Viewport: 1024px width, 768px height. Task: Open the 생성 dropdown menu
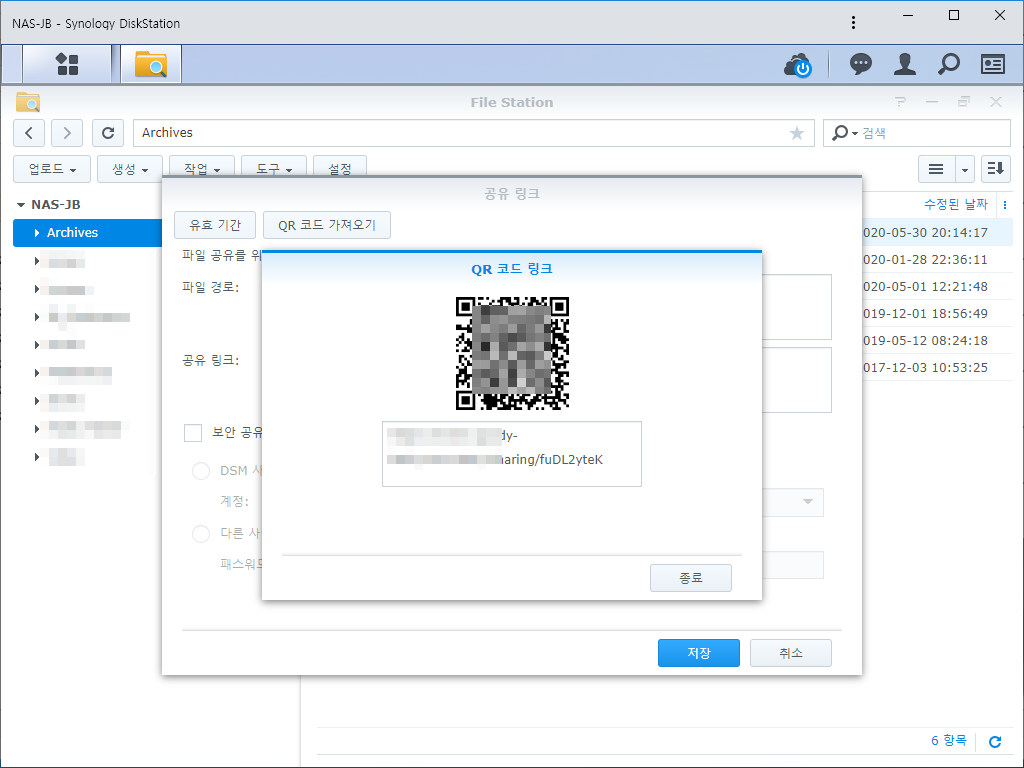pos(129,169)
